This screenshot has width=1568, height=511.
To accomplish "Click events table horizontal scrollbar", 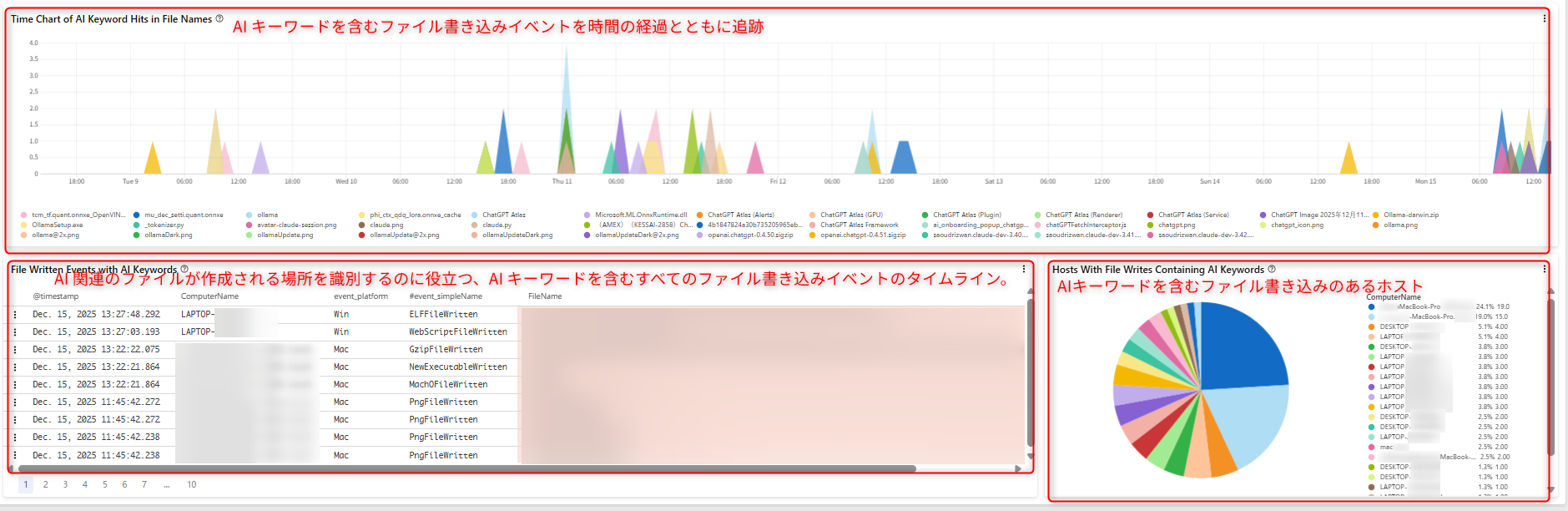I will tap(466, 468).
